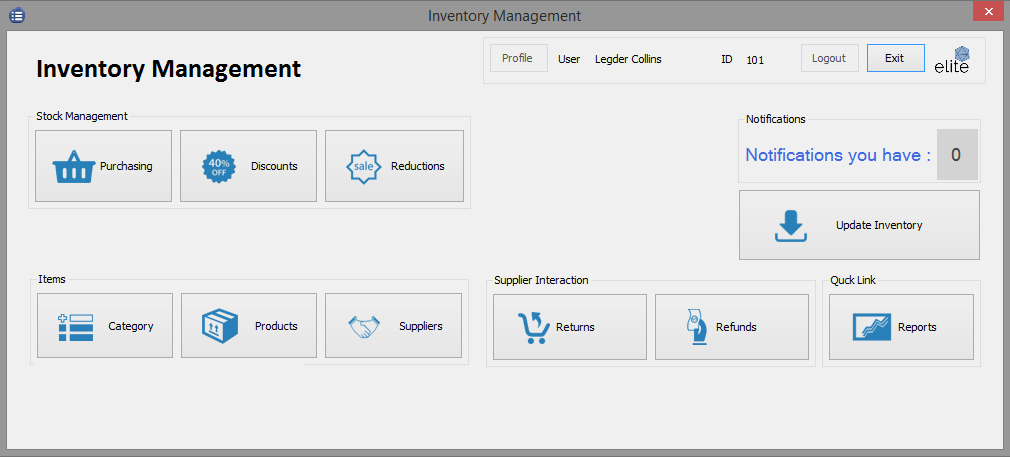Open the Profile button
The width and height of the screenshot is (1010, 457).
pos(517,58)
